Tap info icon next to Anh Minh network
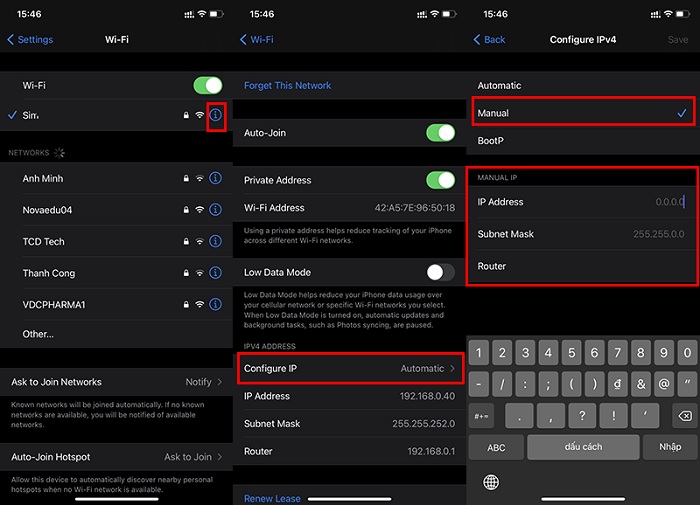 pyautogui.click(x=215, y=179)
